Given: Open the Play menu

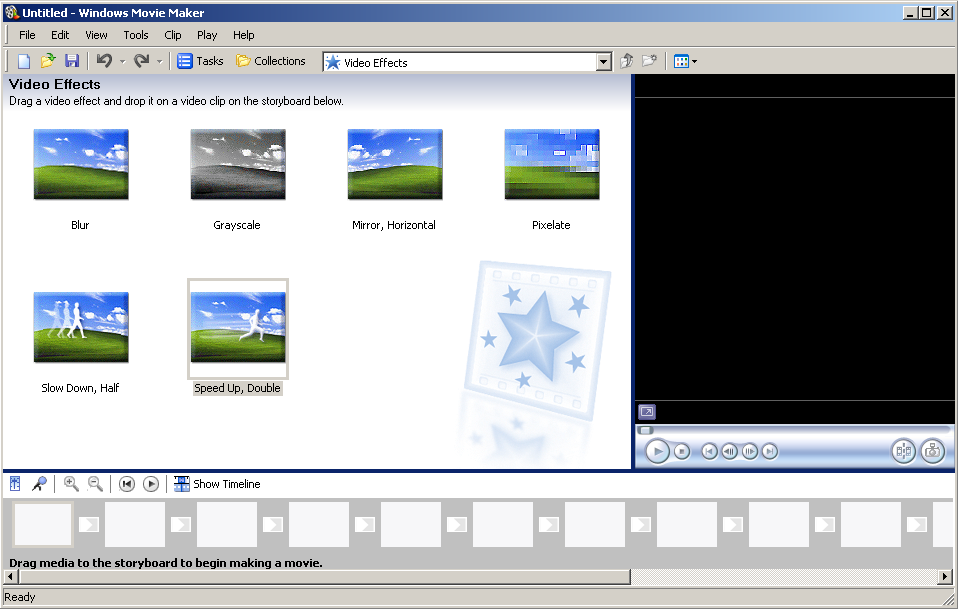Looking at the screenshot, I should tap(207, 35).
